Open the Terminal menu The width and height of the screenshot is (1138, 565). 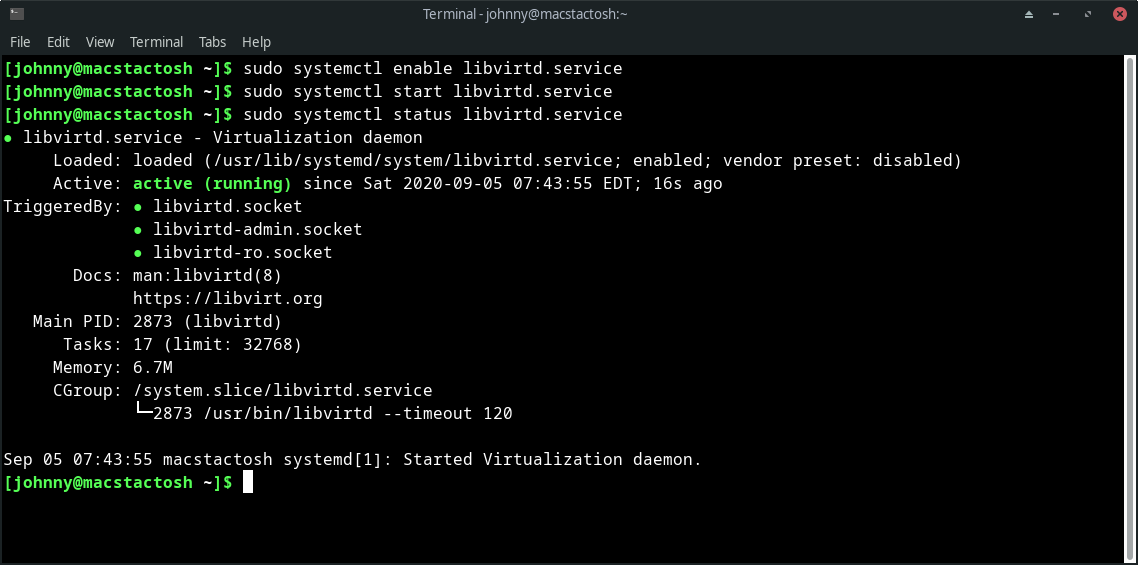(157, 42)
